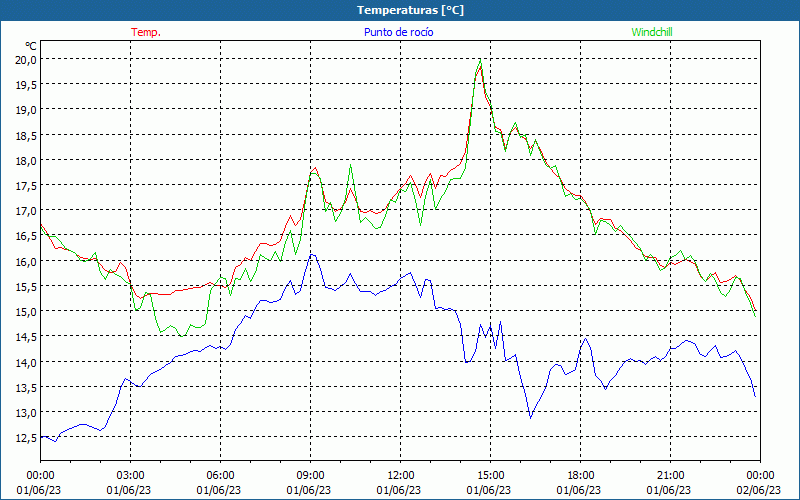Click the Temperaturas [°C] chart title

(410, 10)
